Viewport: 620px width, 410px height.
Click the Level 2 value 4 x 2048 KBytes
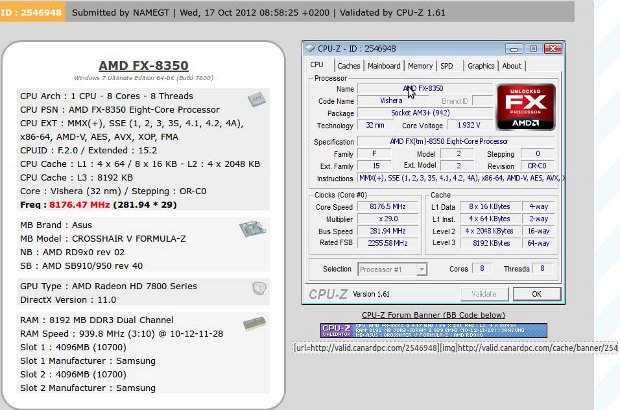[489, 231]
